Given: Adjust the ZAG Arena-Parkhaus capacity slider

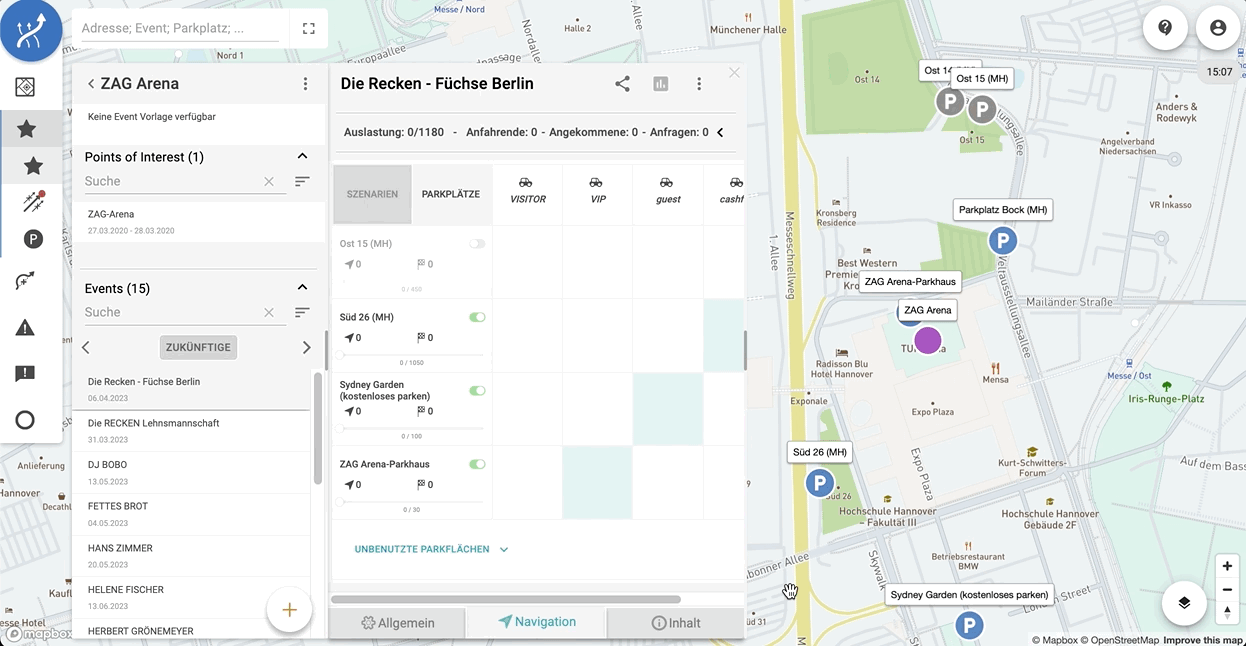Looking at the screenshot, I should click(x=412, y=501).
